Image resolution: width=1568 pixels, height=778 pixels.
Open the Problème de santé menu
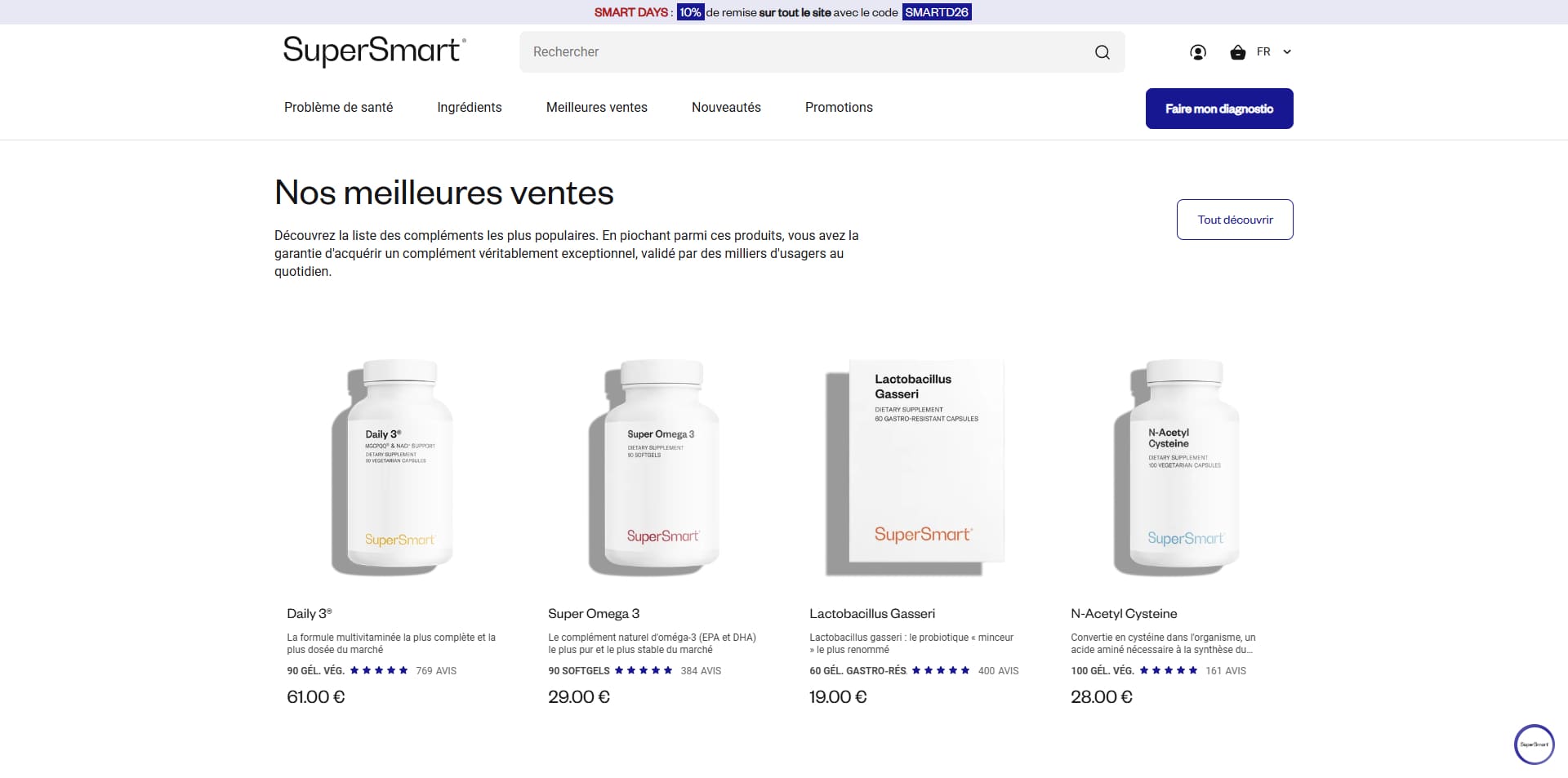pos(338,108)
